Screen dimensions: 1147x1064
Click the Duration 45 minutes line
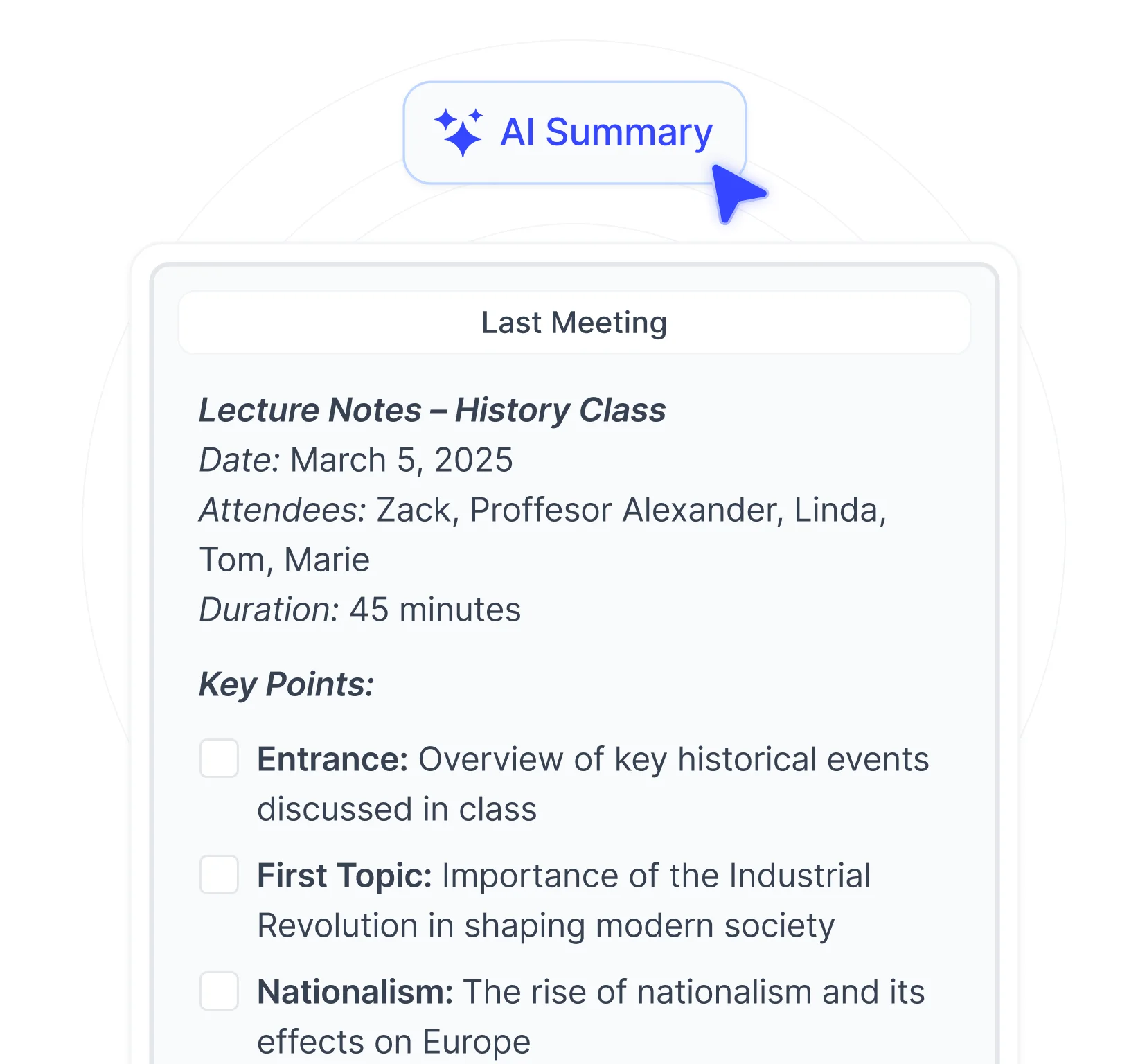coord(360,610)
